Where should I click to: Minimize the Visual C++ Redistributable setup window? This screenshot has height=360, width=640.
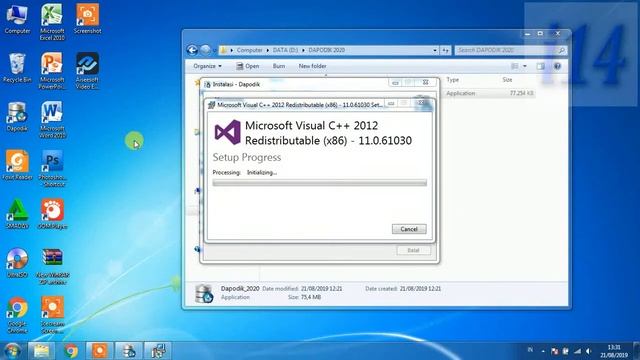point(391,104)
